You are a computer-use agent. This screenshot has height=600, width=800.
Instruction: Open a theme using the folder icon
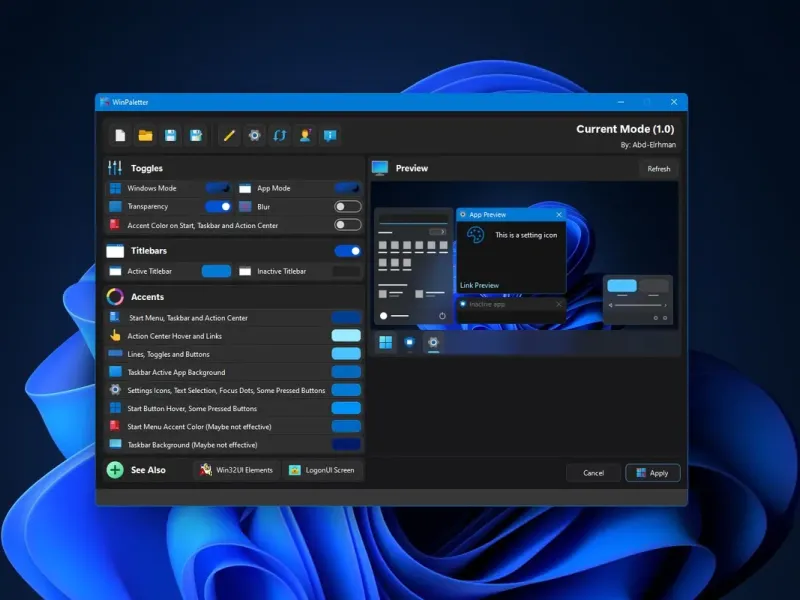coord(145,135)
